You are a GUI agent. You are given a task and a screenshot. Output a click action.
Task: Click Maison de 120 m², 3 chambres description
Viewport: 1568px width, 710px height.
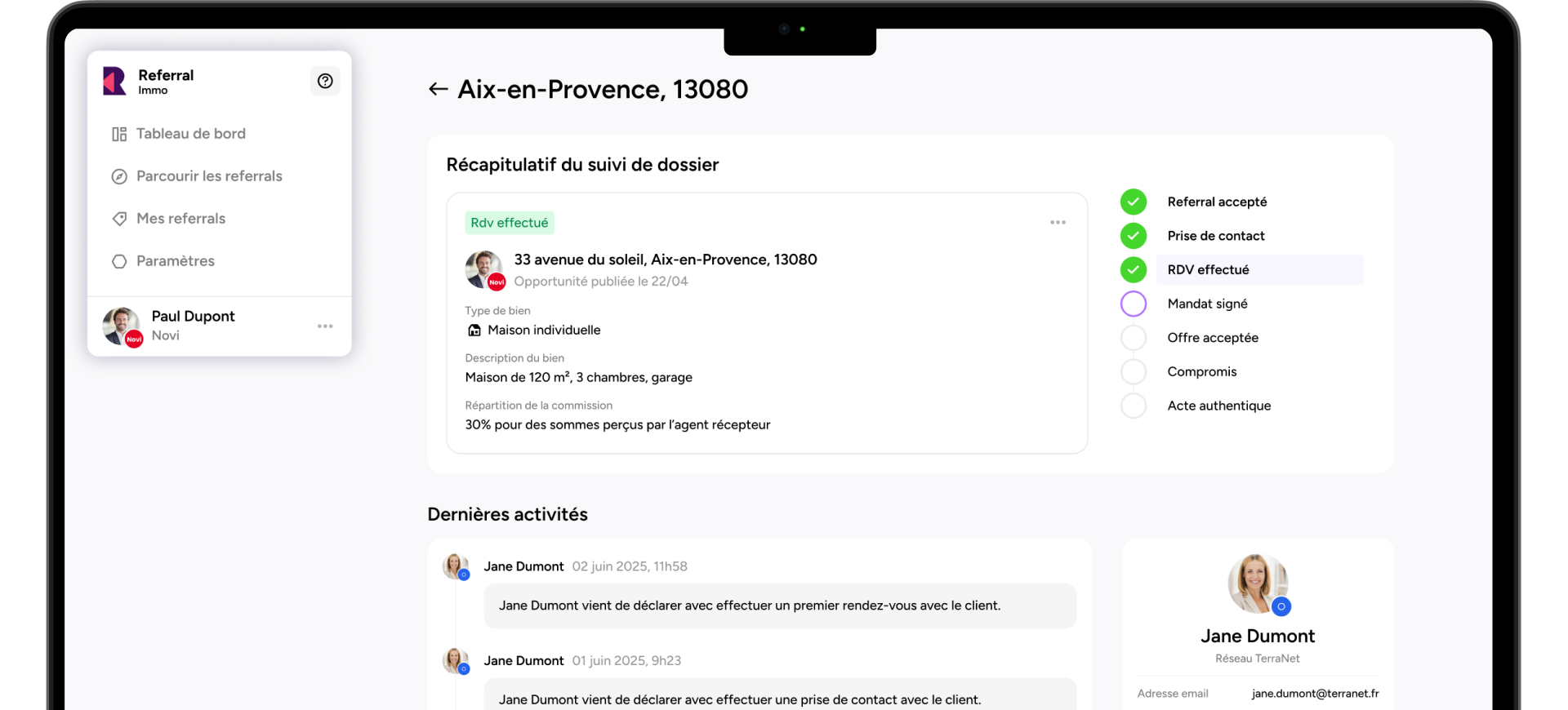tap(579, 377)
